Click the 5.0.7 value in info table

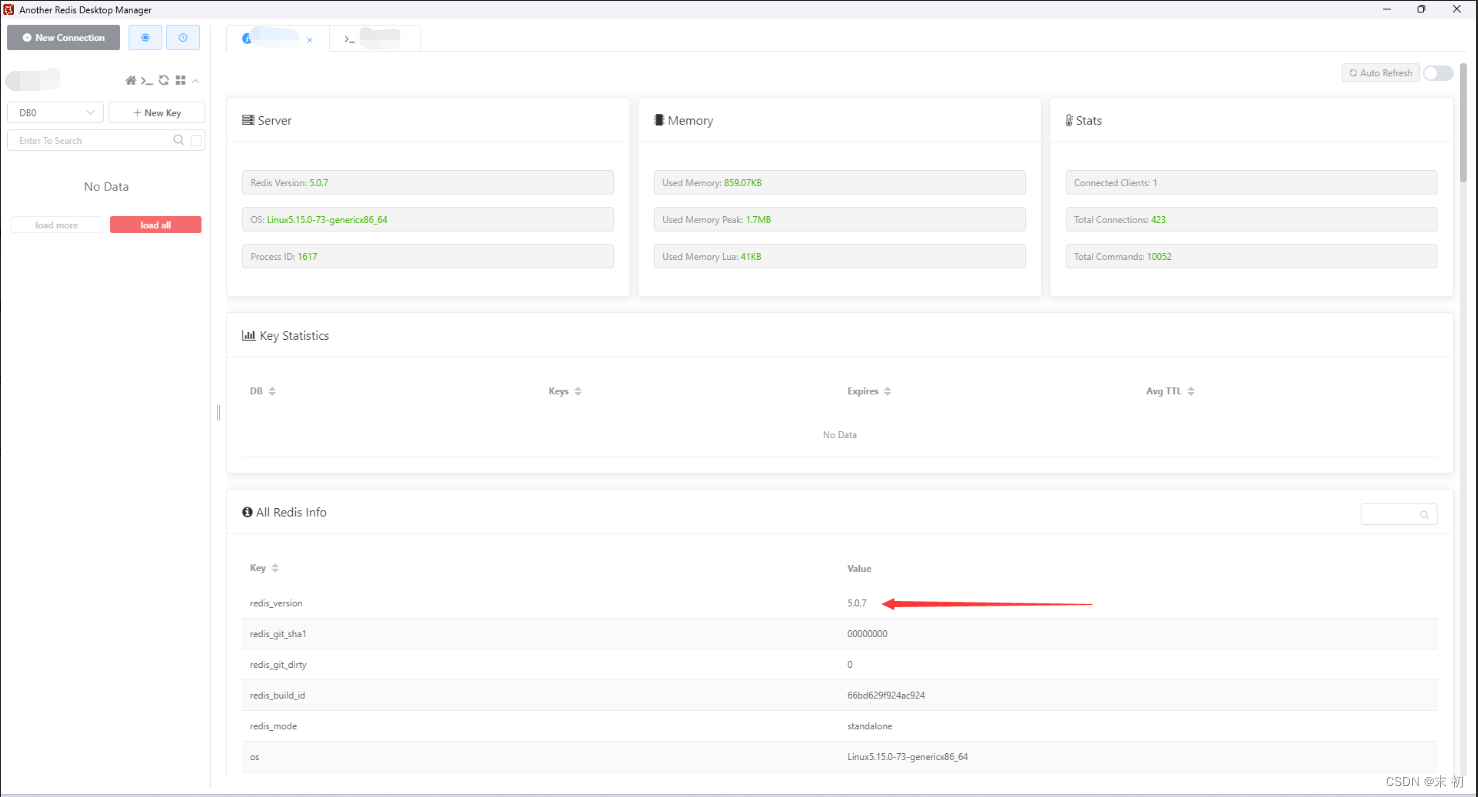pos(857,603)
